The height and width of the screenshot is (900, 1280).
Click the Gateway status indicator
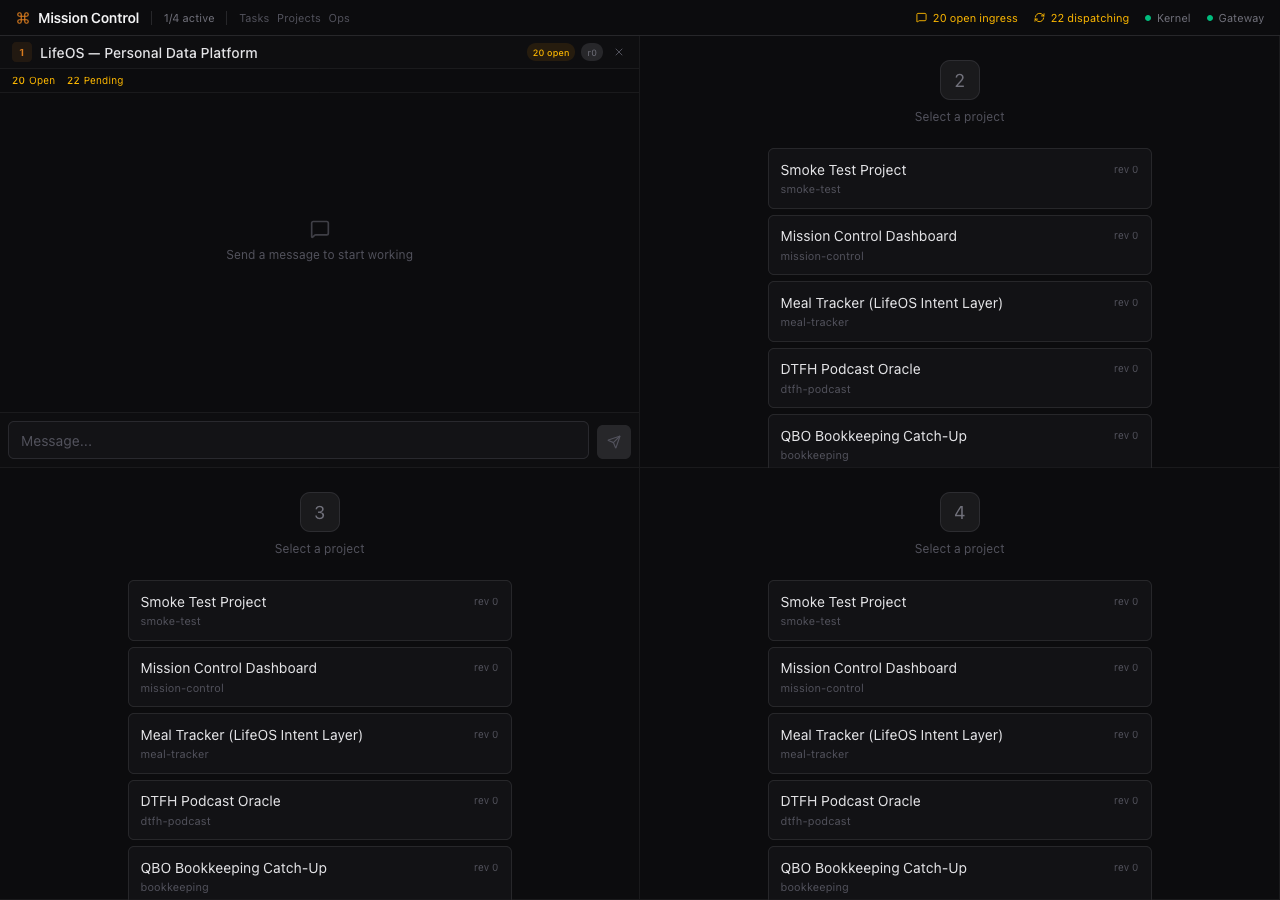tap(1235, 18)
